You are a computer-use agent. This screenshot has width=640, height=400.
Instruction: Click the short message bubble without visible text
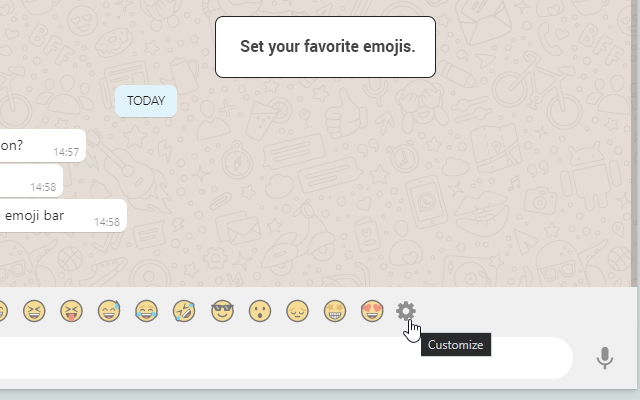point(30,181)
